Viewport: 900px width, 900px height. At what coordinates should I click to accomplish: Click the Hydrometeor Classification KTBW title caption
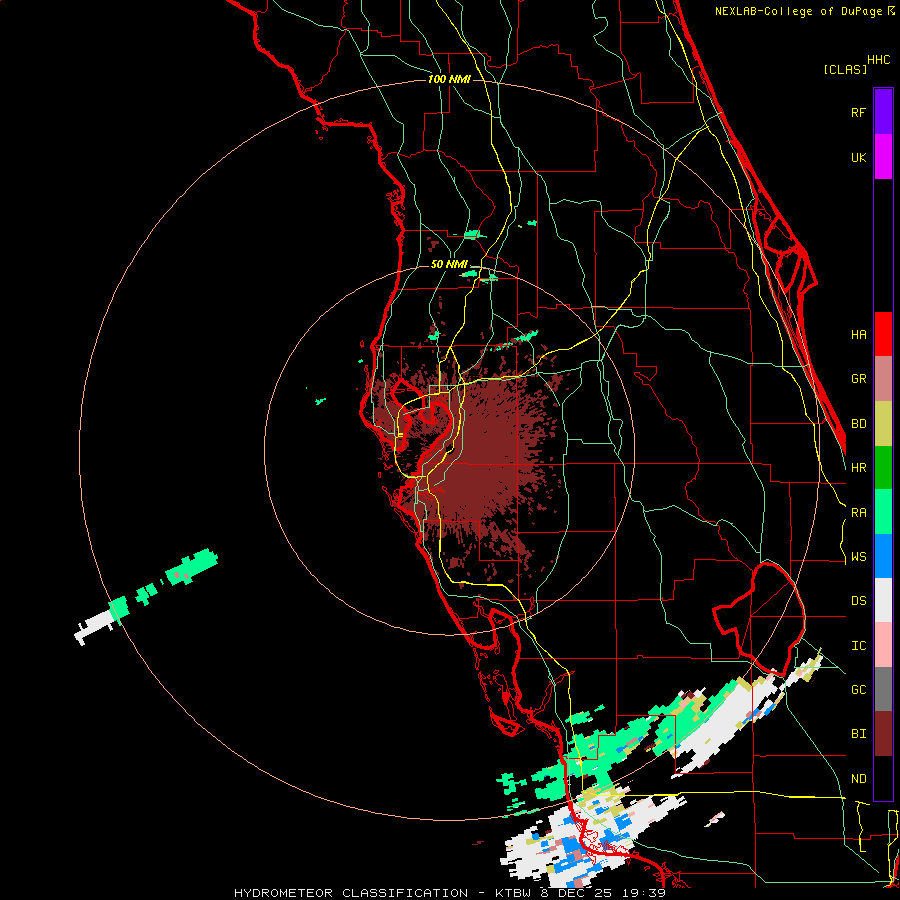coord(450,893)
